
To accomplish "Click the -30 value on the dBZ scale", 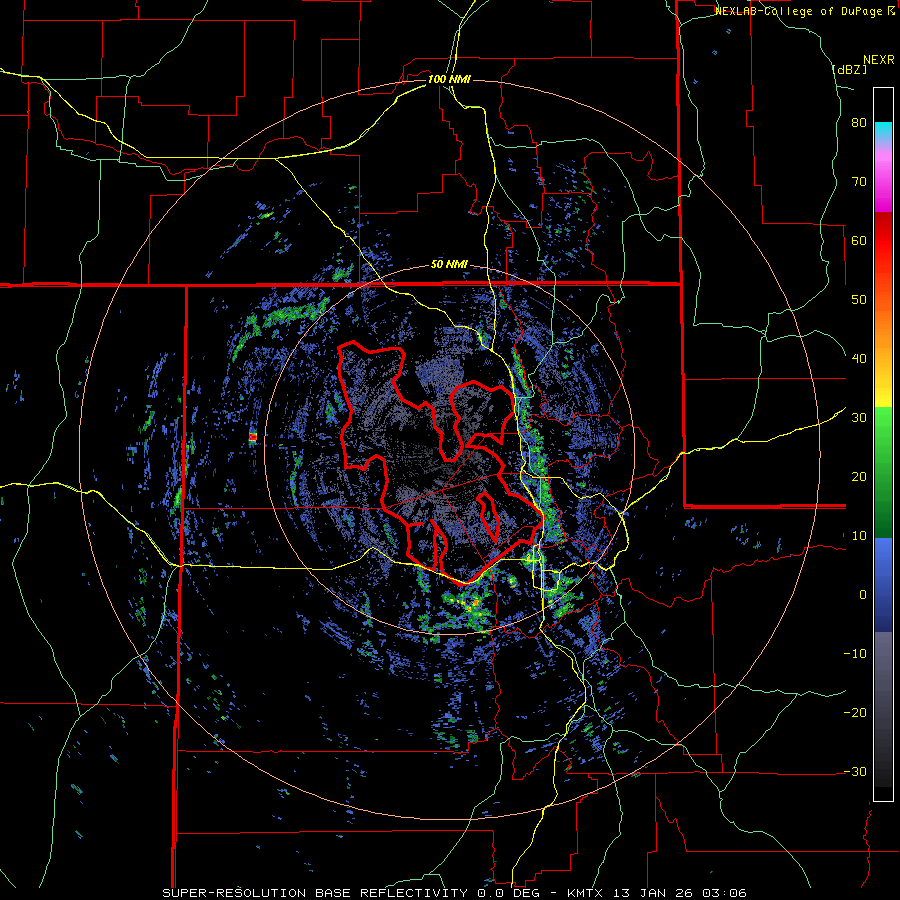I will (855, 771).
